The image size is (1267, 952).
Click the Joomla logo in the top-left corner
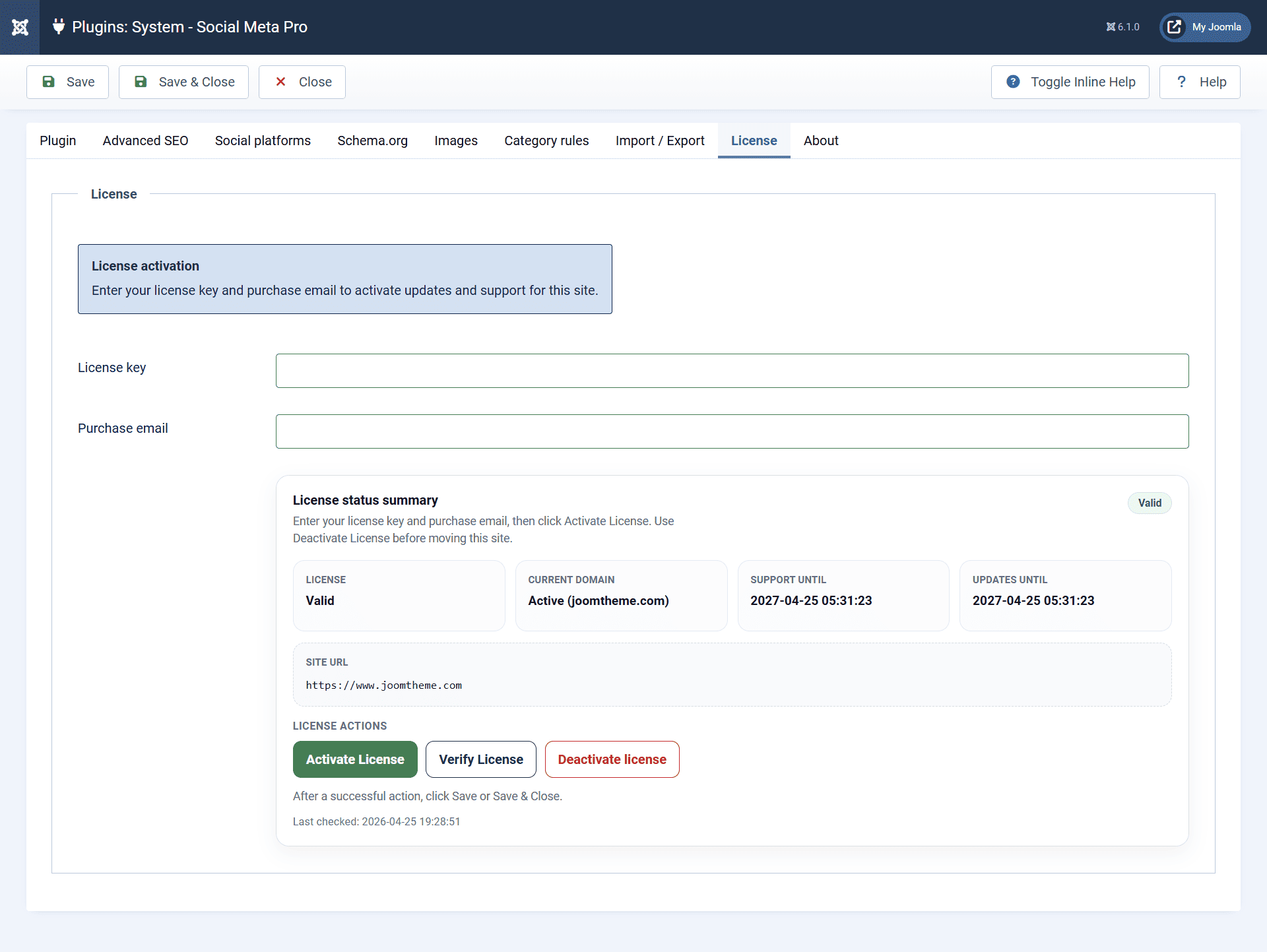pos(20,27)
